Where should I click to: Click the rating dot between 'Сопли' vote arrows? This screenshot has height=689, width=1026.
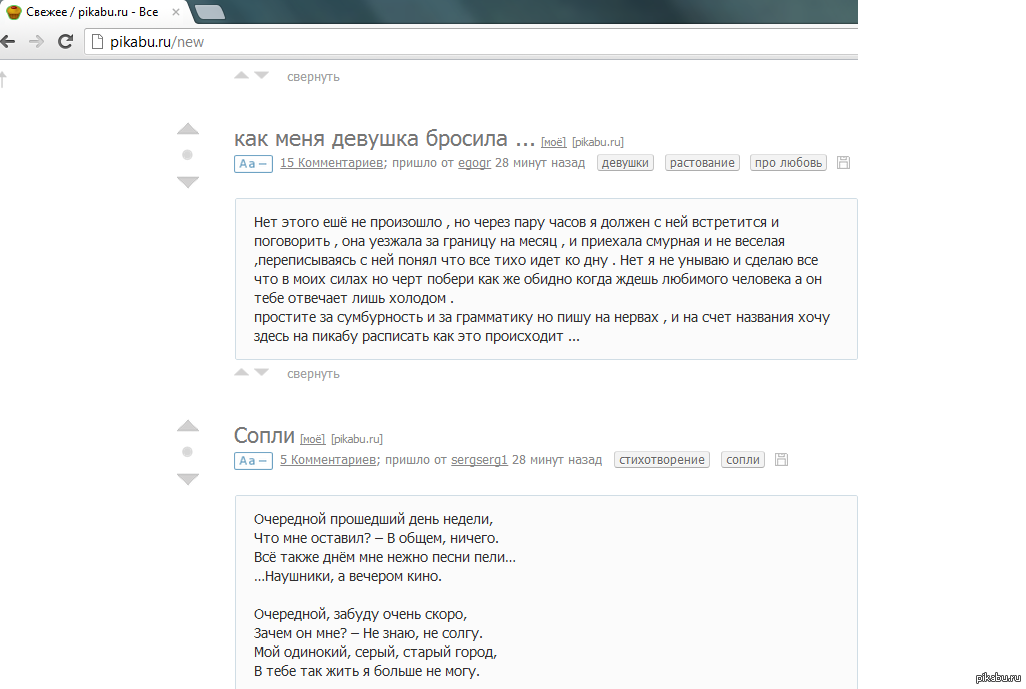(187, 452)
